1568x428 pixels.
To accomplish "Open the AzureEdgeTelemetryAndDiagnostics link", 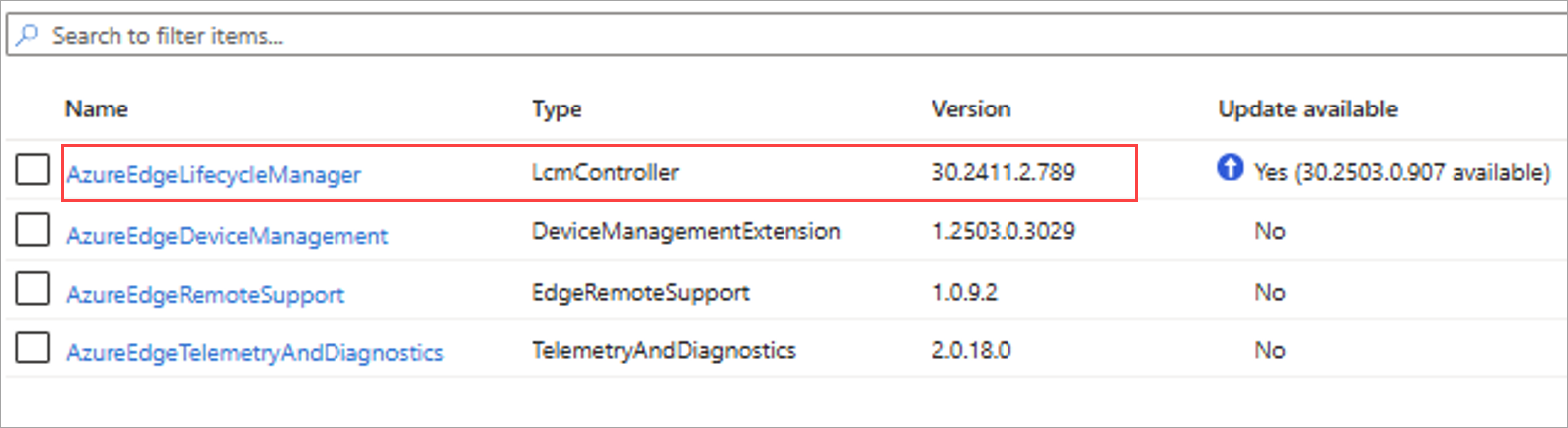I will [255, 353].
